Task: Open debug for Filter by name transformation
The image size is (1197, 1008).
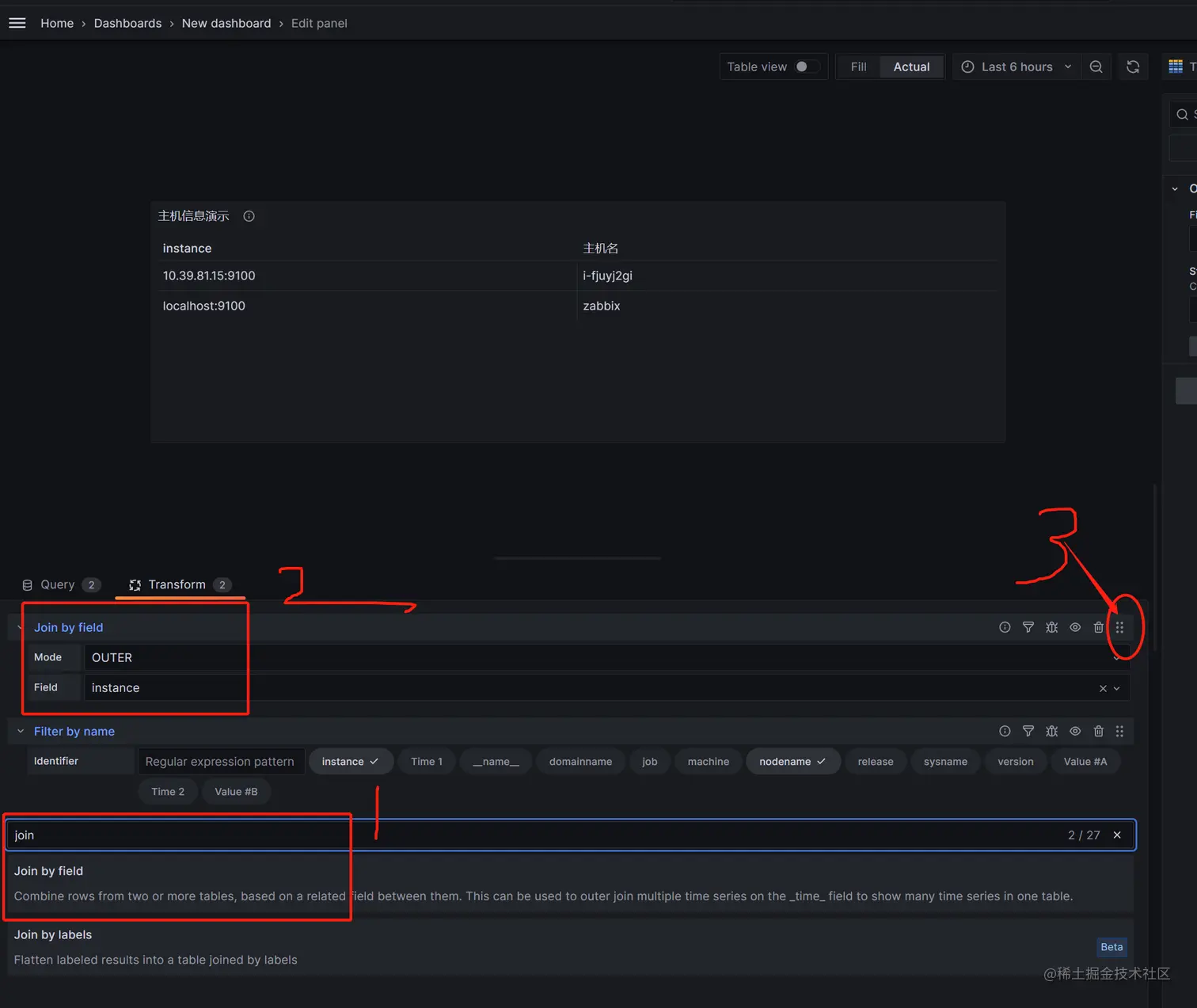Action: [1051, 731]
